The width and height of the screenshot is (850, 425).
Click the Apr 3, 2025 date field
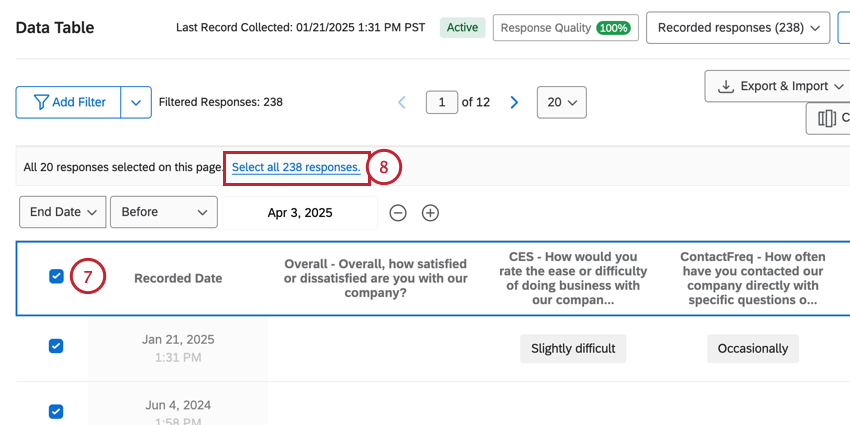click(300, 213)
